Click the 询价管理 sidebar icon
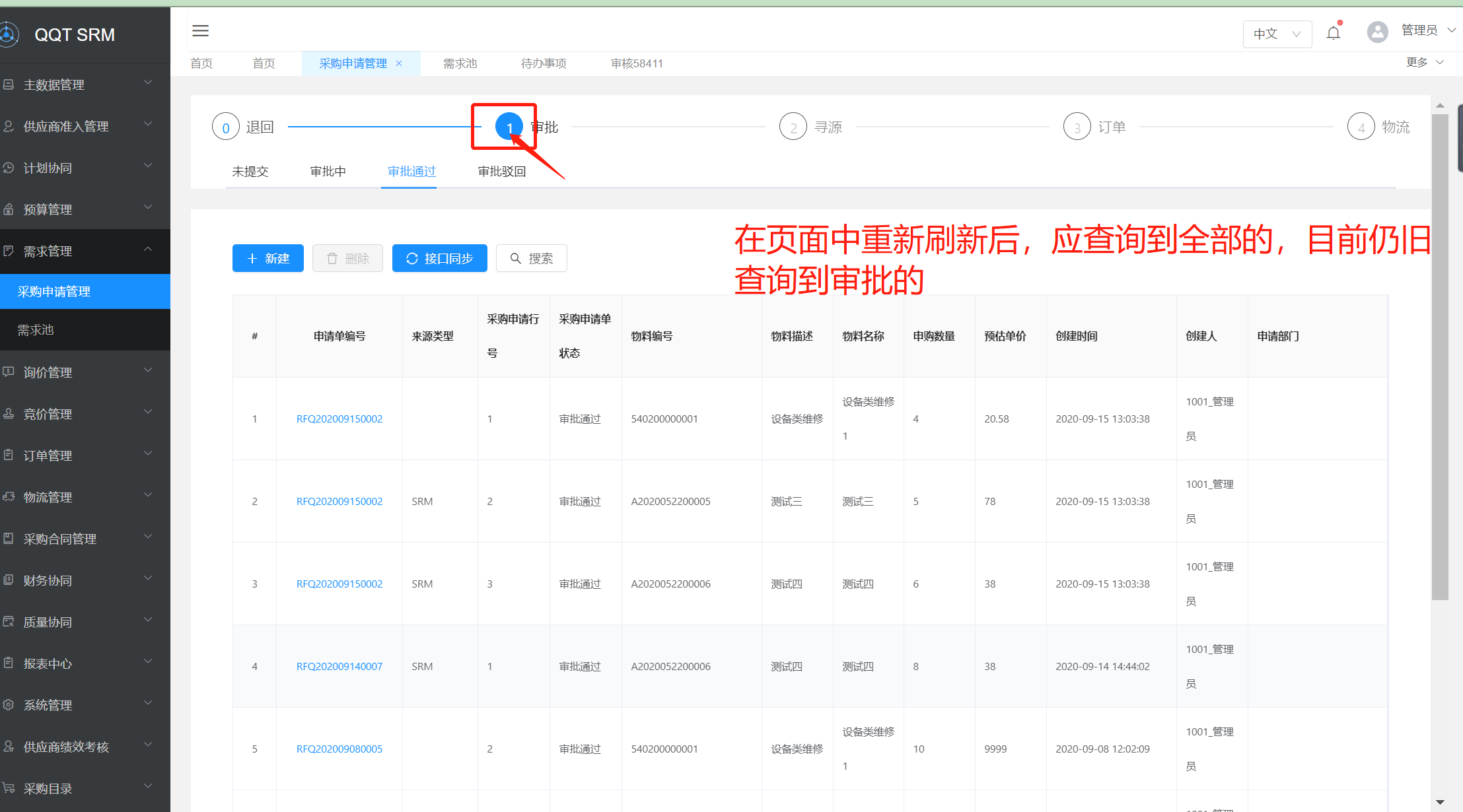 pyautogui.click(x=9, y=372)
